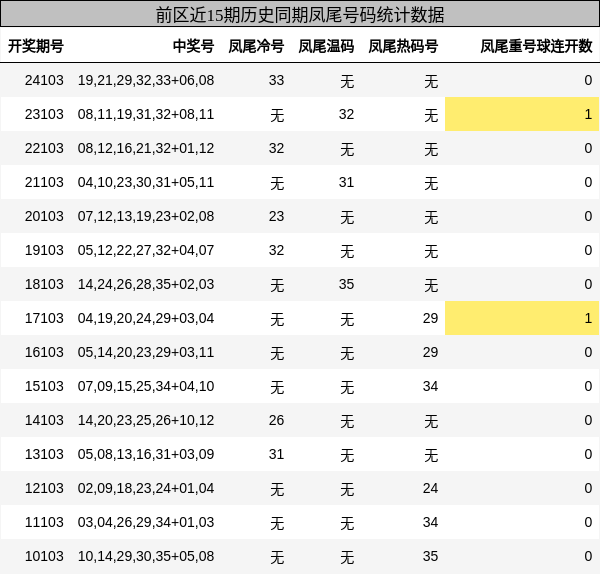Click winning numbers 03,04,26,29,34+01,03
This screenshot has height=574, width=600.
pos(146,522)
